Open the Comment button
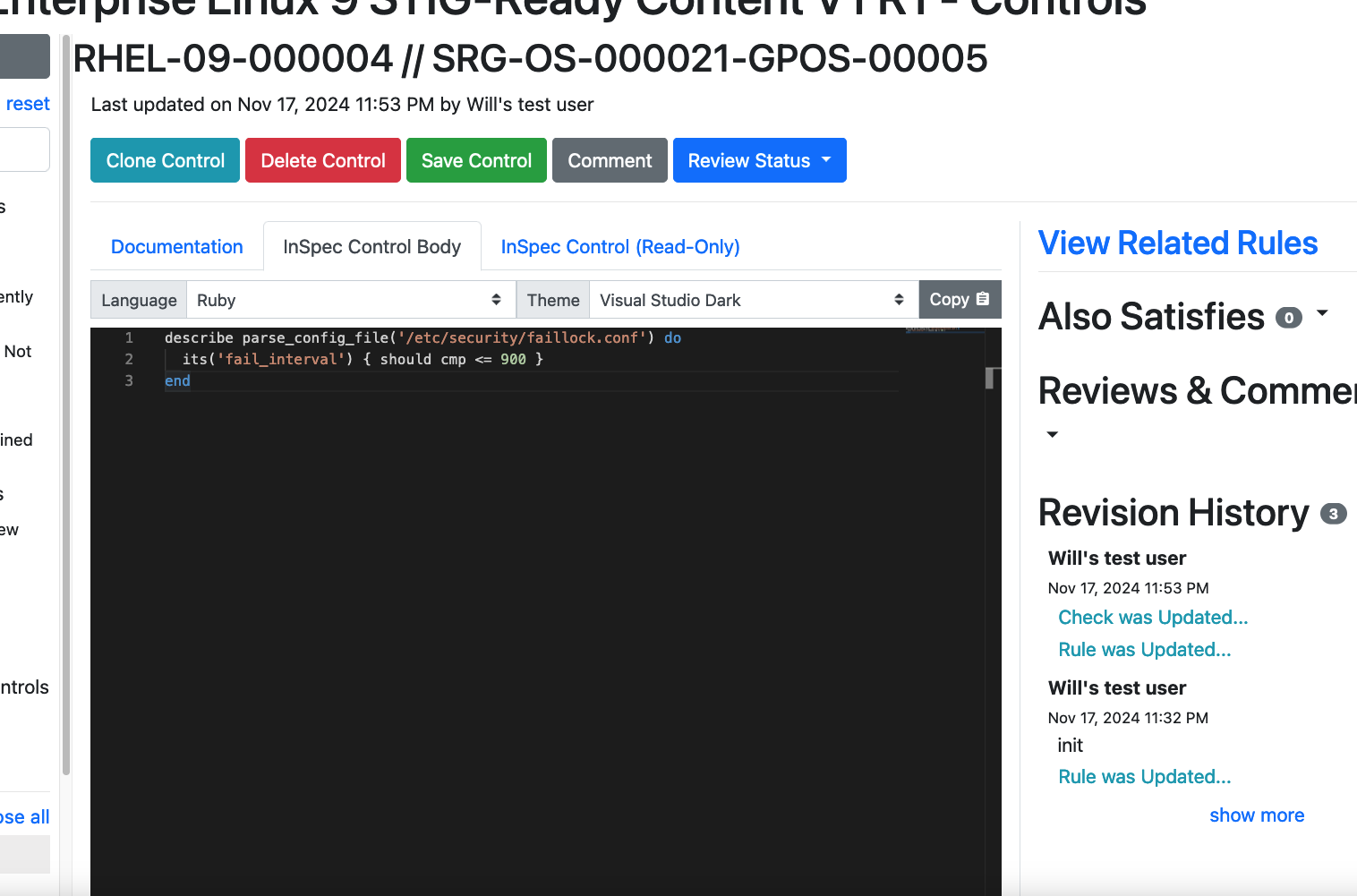1357x896 pixels. click(x=610, y=160)
